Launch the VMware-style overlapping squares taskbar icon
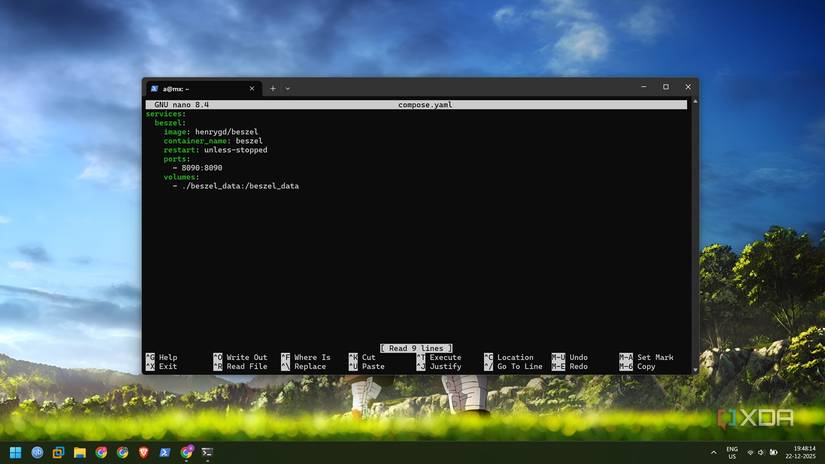 point(58,452)
